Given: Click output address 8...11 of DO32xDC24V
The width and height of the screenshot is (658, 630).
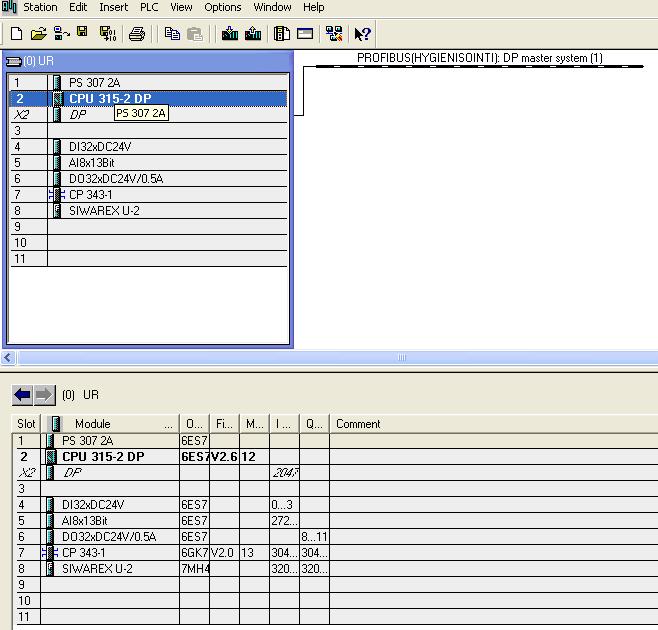Looking at the screenshot, I should (x=314, y=536).
